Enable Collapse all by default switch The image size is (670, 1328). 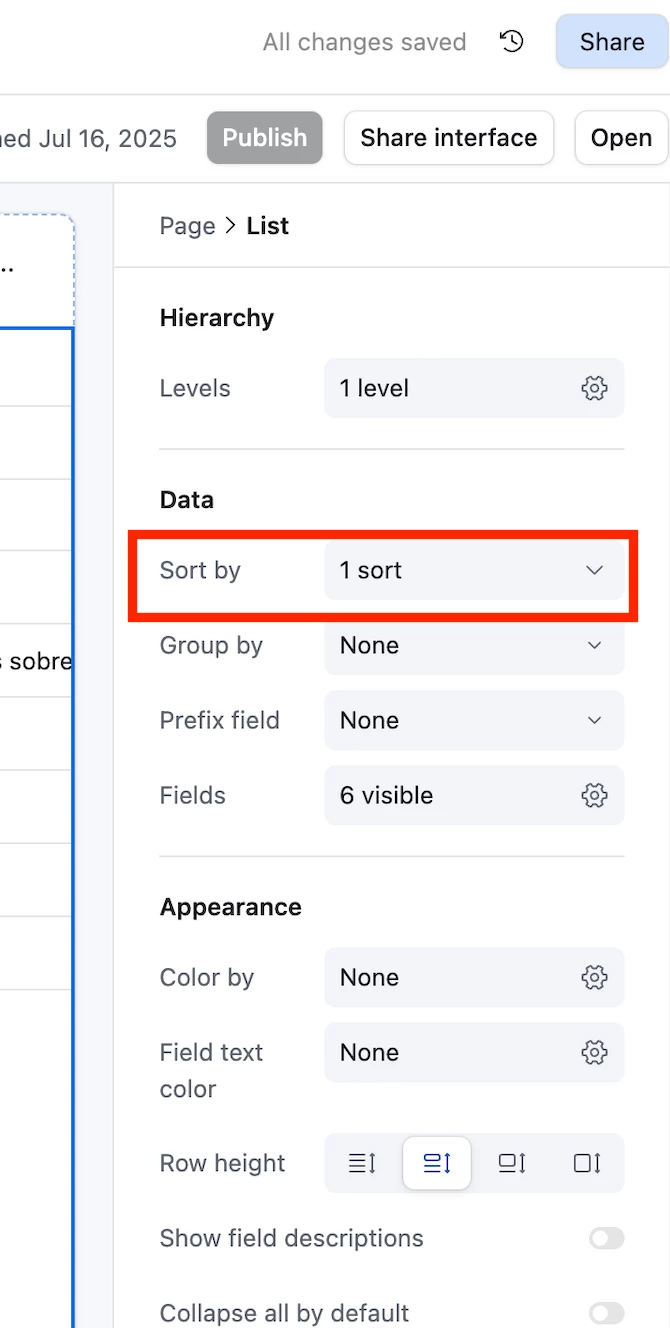point(606,1313)
